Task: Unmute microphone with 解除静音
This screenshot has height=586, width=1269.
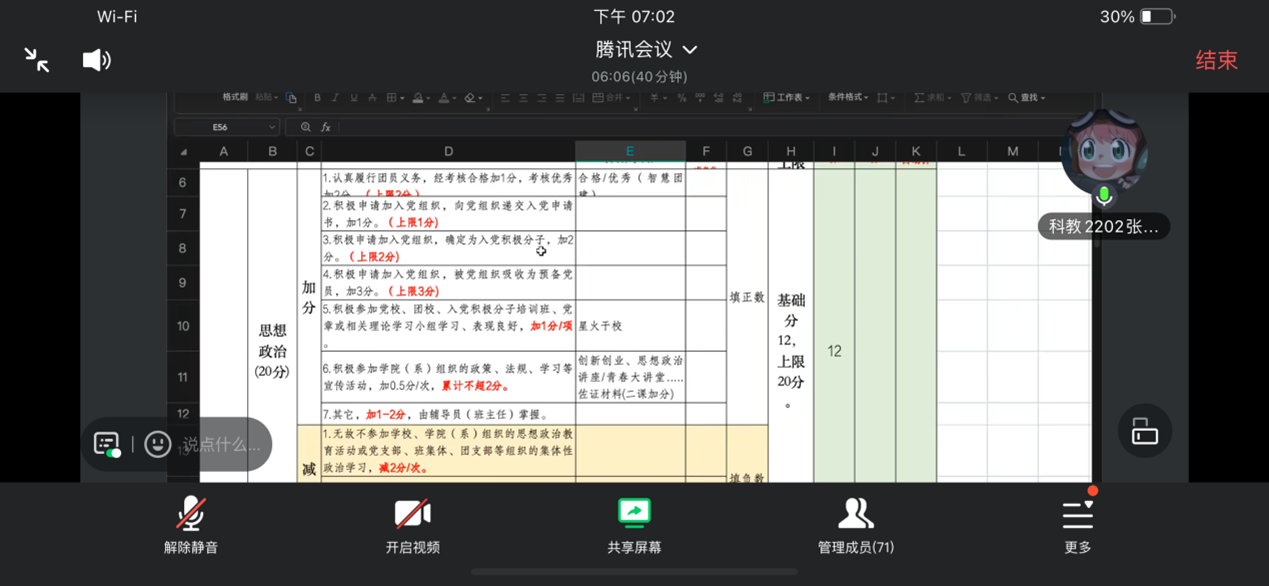Action: (x=191, y=526)
